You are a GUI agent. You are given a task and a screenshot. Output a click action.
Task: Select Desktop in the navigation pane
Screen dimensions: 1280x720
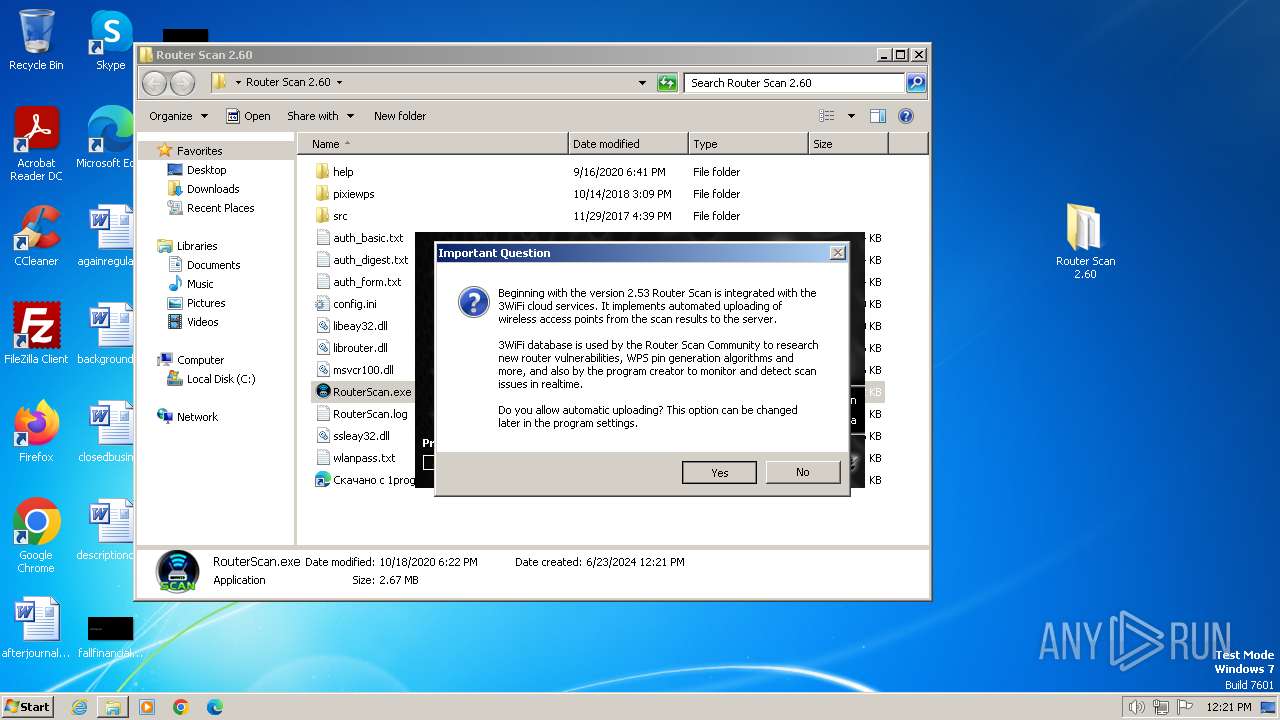point(206,170)
